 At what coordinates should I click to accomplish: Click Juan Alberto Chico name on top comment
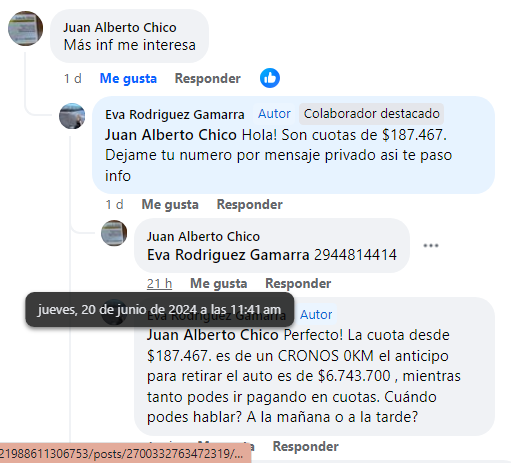120,27
